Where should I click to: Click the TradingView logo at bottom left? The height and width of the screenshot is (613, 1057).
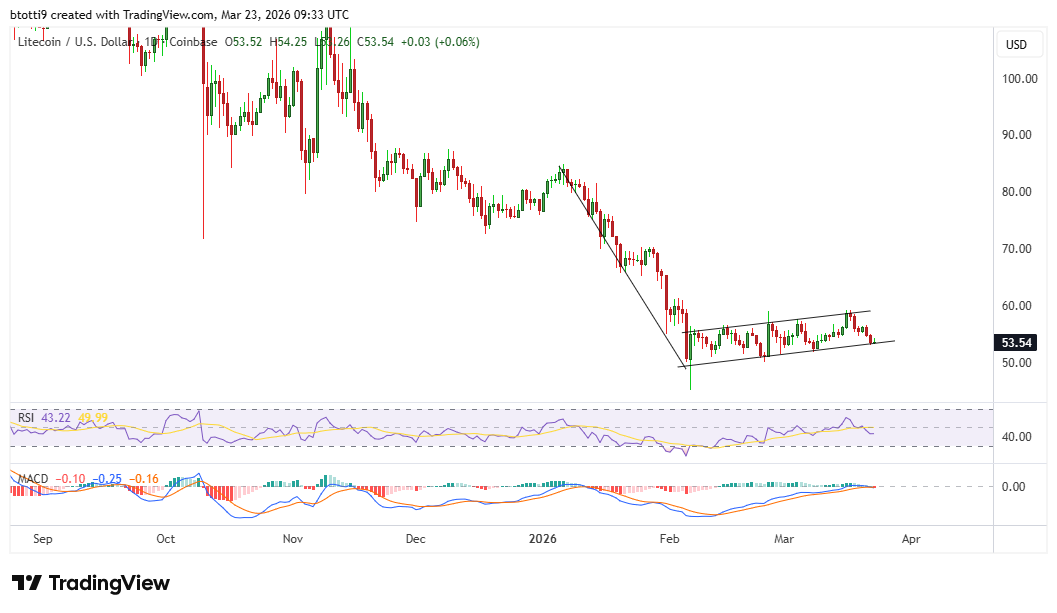[x=91, y=583]
